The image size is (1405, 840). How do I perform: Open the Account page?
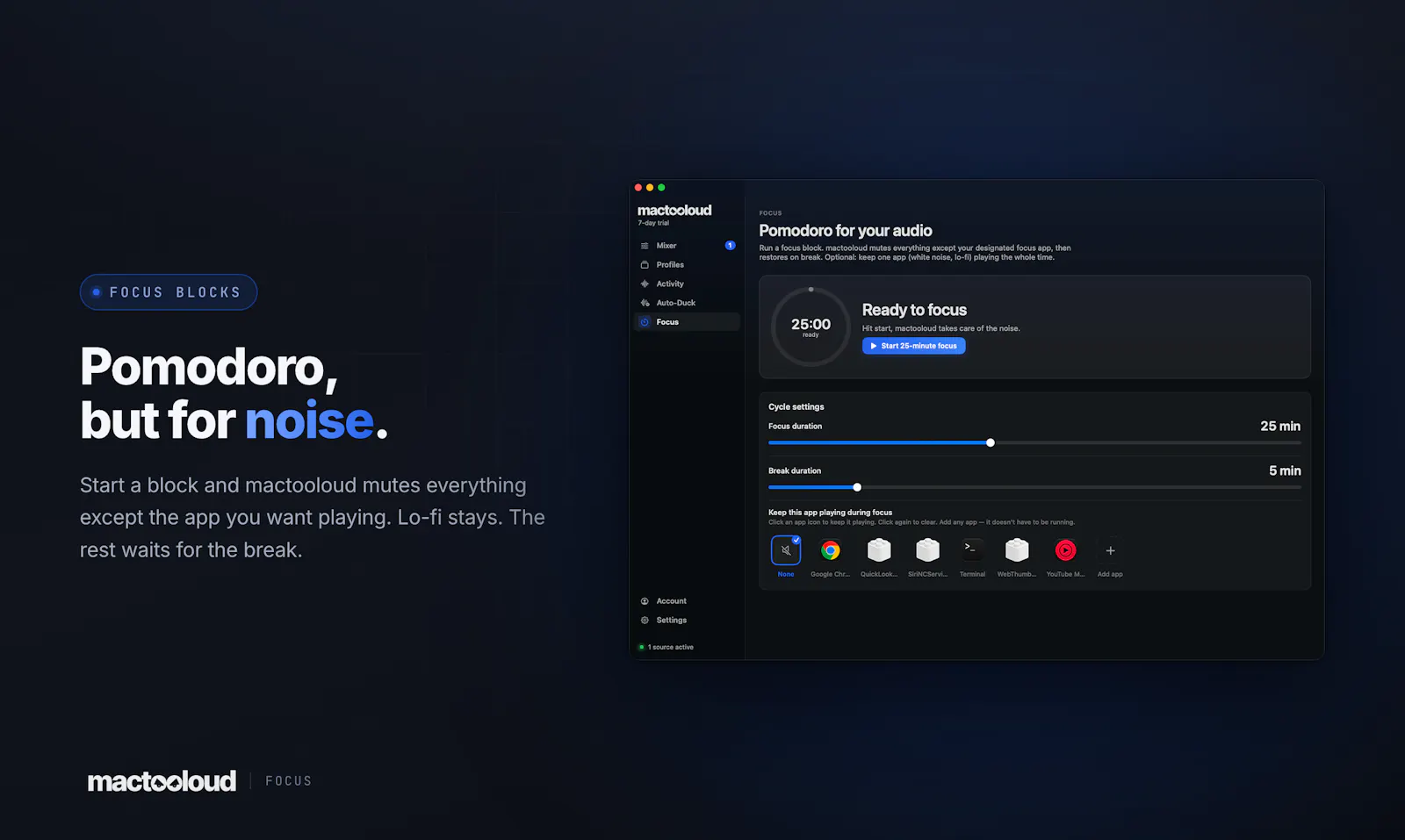click(x=687, y=601)
